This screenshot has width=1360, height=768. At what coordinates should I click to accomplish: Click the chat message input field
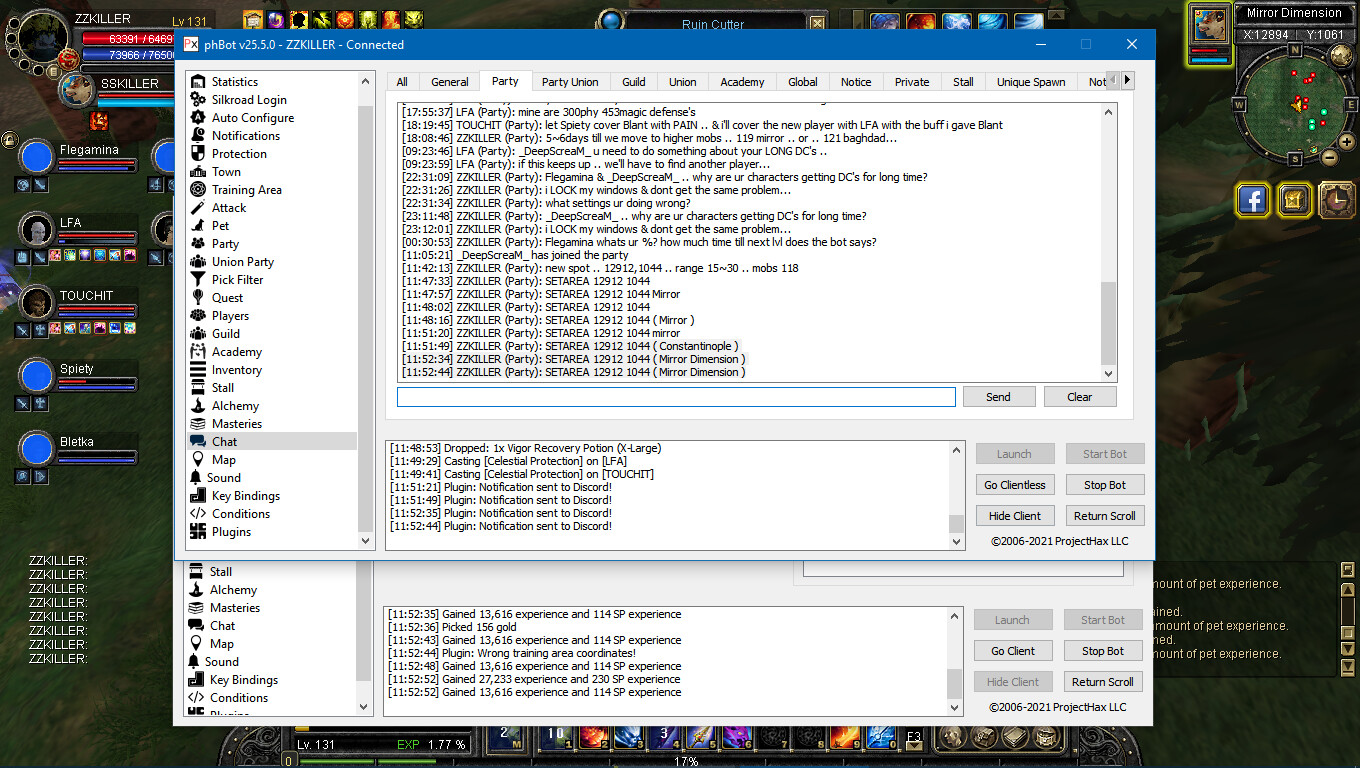(676, 397)
